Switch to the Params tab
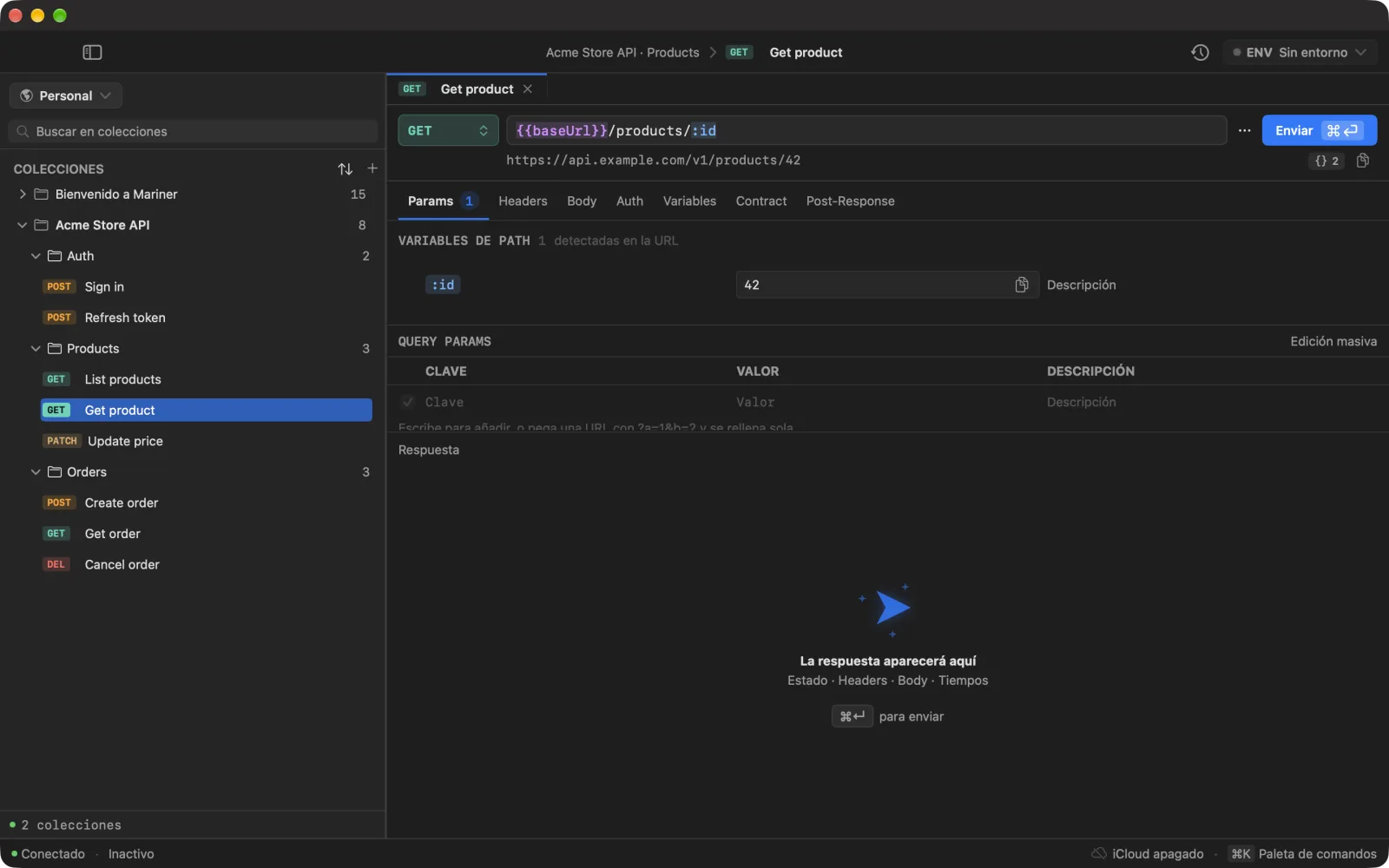Screen dimensions: 1389x868 441,201
